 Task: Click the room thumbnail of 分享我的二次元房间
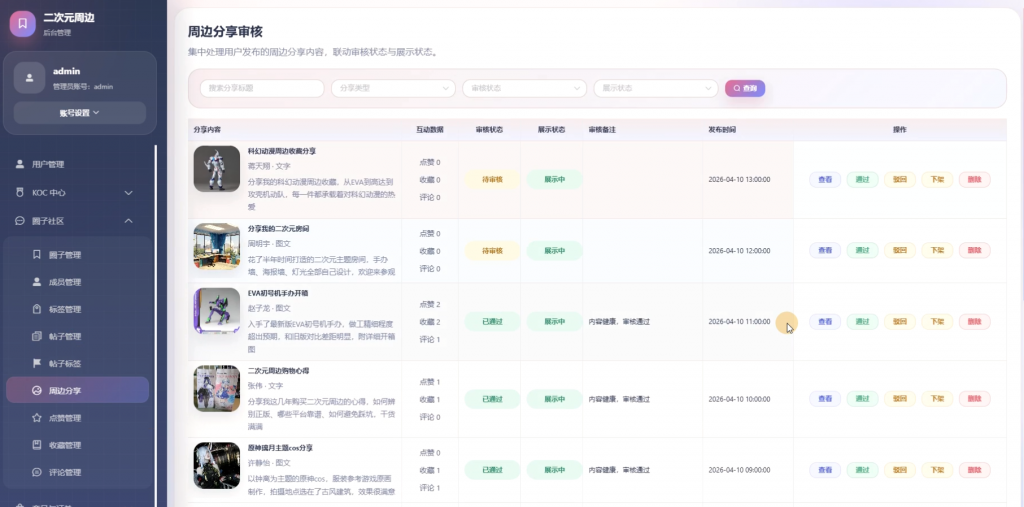pos(217,246)
